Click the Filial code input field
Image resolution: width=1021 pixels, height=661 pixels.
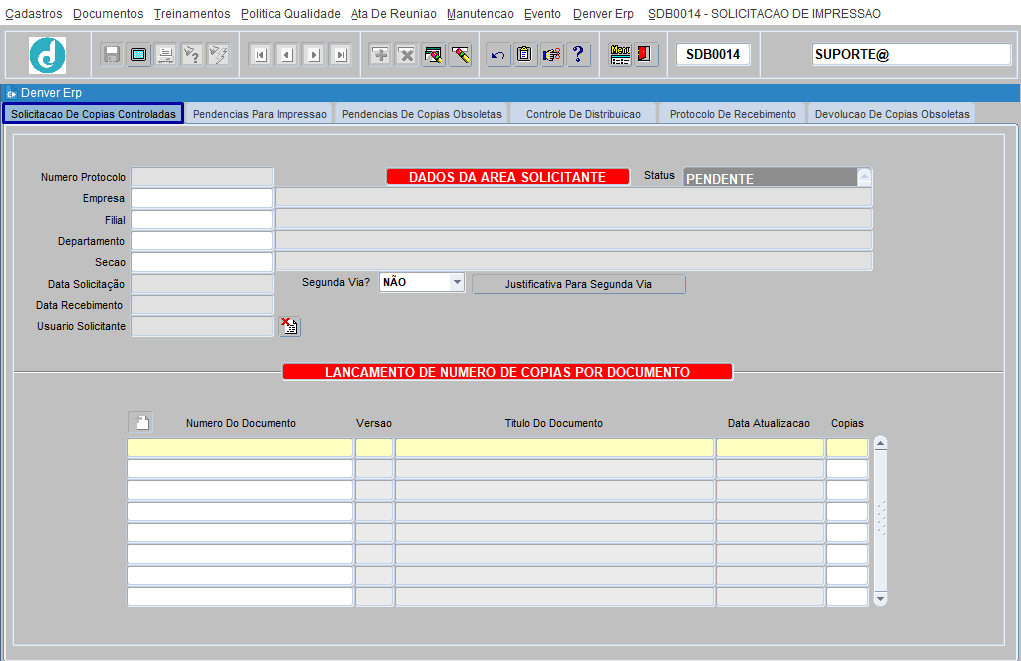202,219
